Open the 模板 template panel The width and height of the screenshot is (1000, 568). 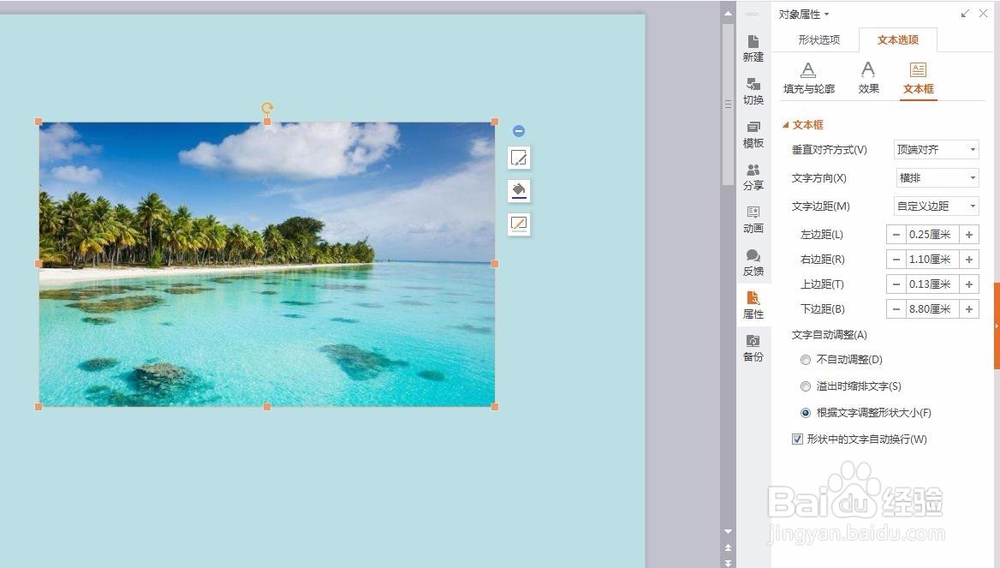click(x=753, y=134)
